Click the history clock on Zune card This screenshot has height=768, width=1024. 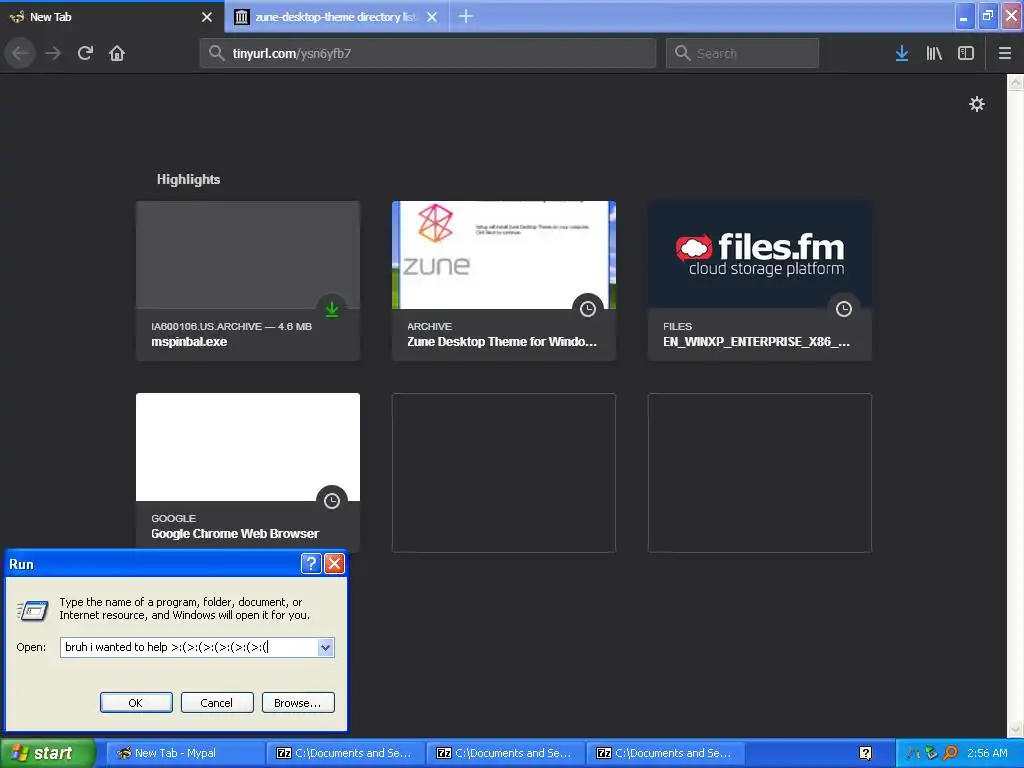(588, 309)
